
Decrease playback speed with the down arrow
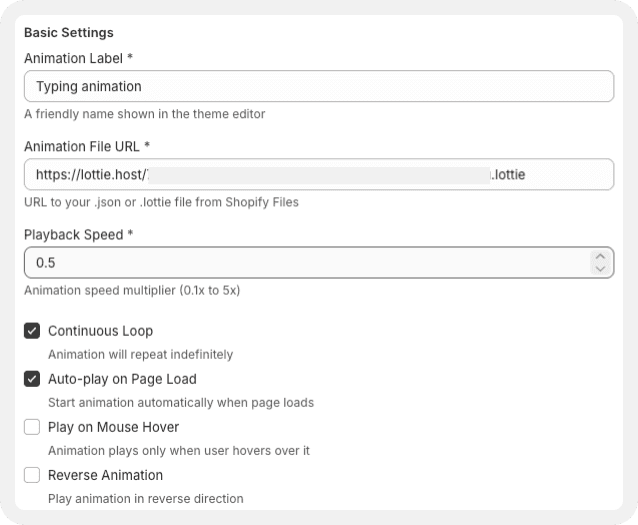coord(600,269)
